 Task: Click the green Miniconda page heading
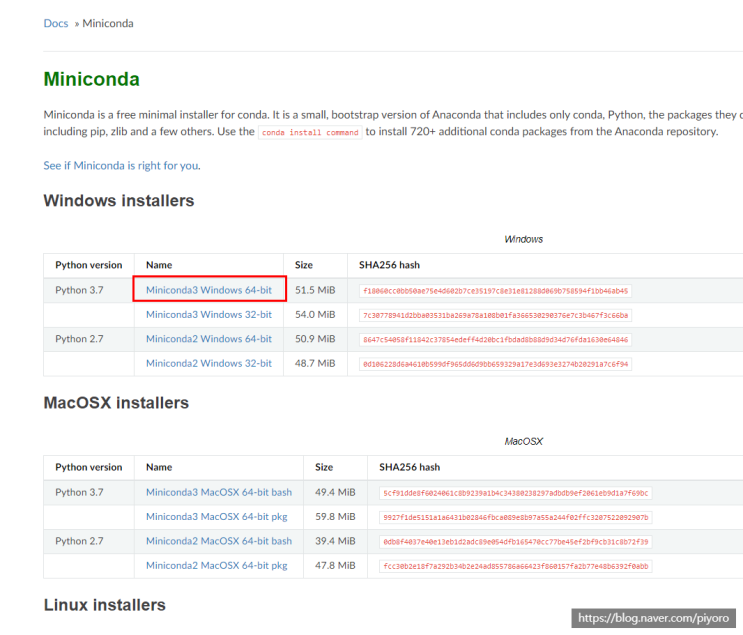[x=91, y=79]
